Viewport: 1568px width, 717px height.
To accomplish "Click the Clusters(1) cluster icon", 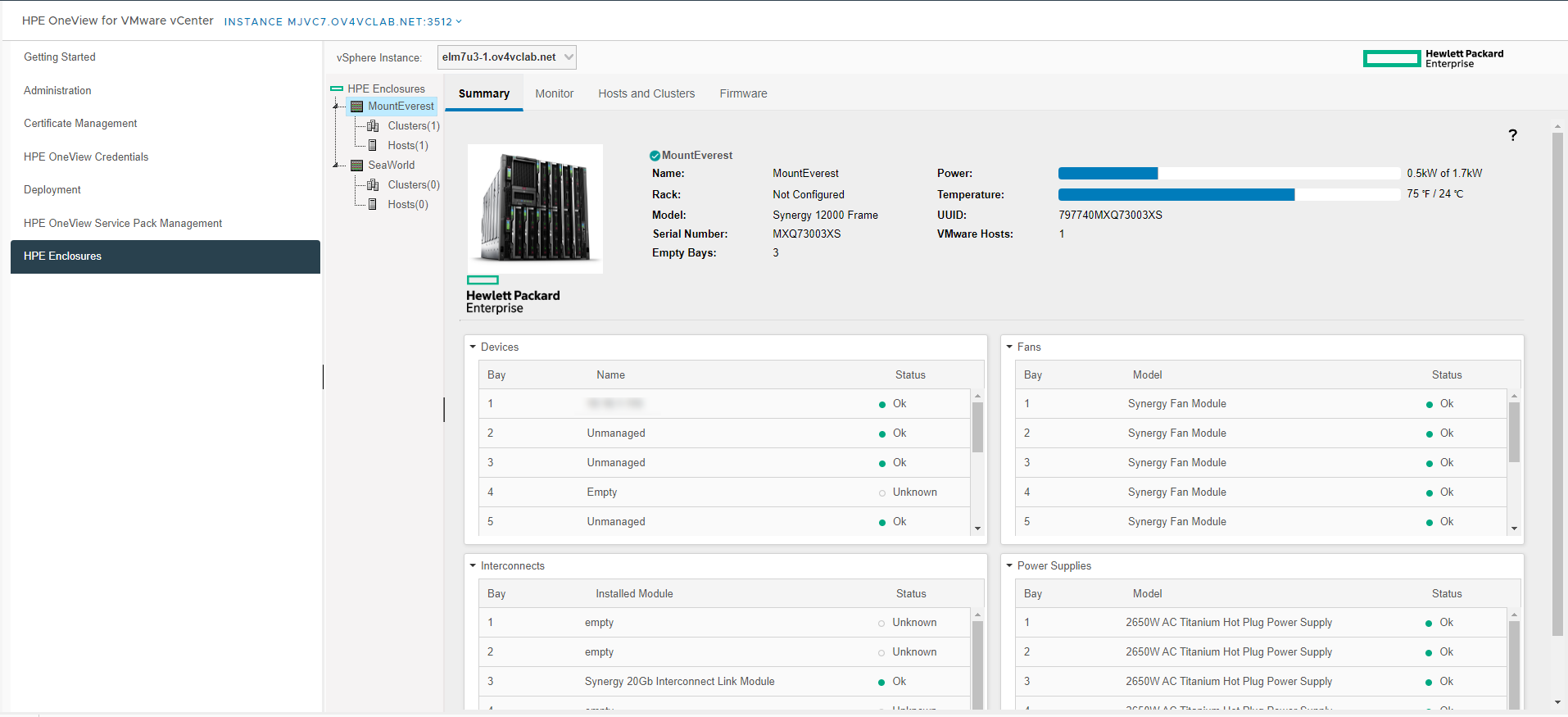I will pos(373,125).
